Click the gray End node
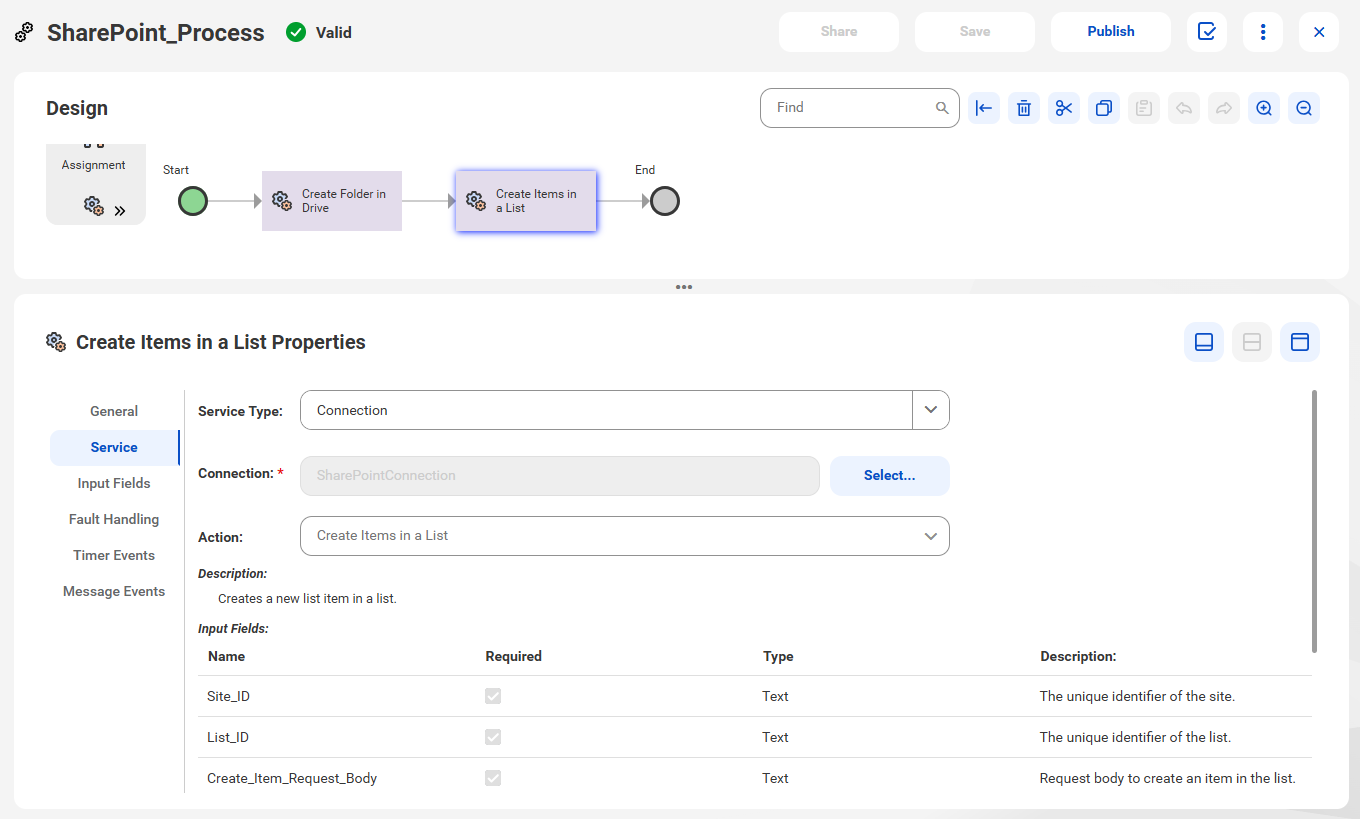Viewport: 1360px width, 819px height. pyautogui.click(x=665, y=201)
